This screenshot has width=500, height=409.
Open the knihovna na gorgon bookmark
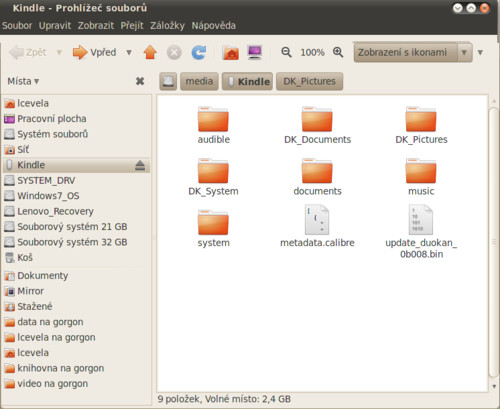click(x=77, y=368)
